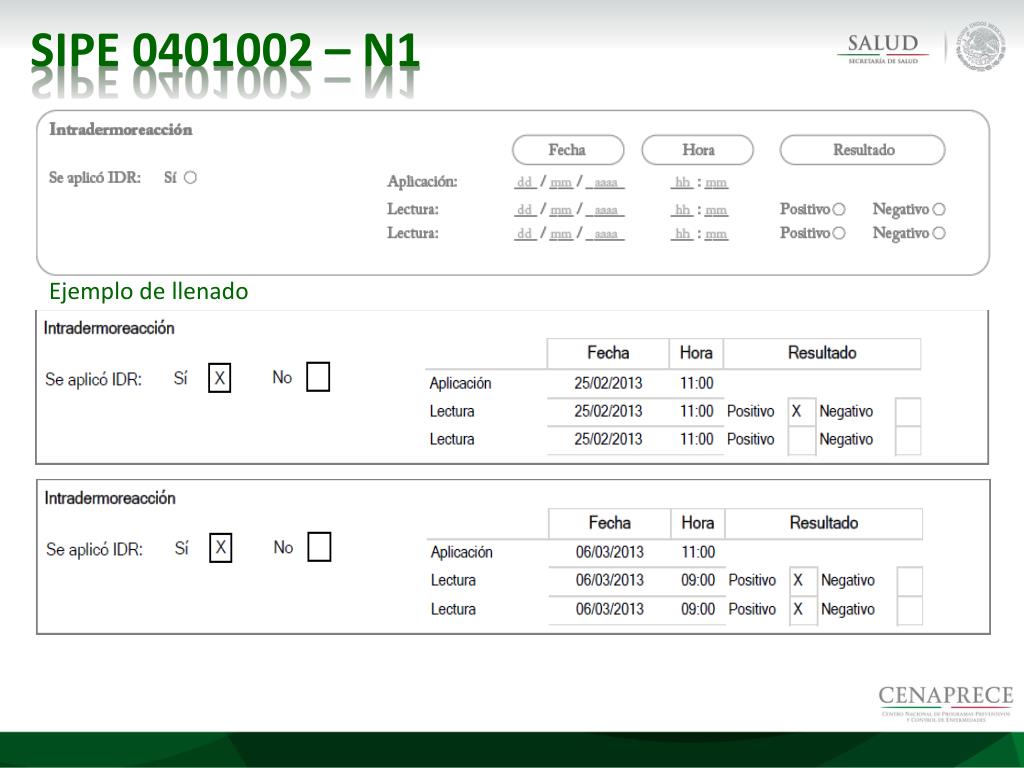
Task: Click the 'Aplicación:' label in blank form
Action: point(423,182)
